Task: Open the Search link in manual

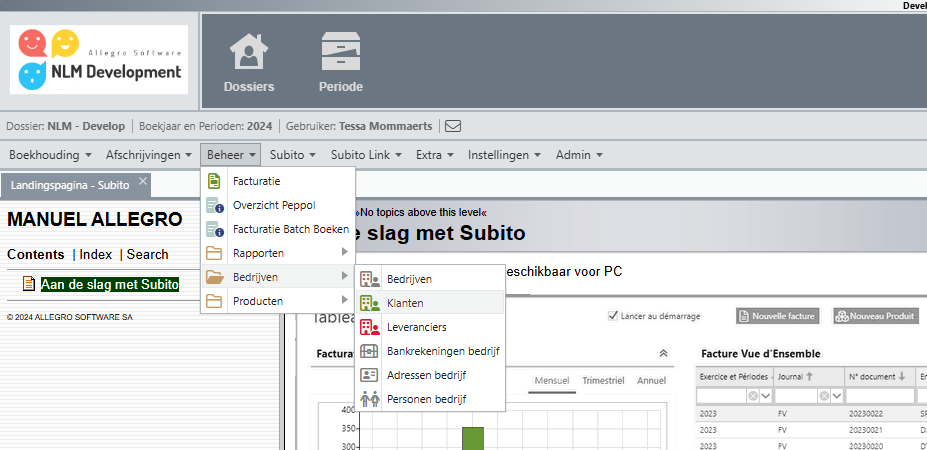Action: pyautogui.click(x=147, y=254)
